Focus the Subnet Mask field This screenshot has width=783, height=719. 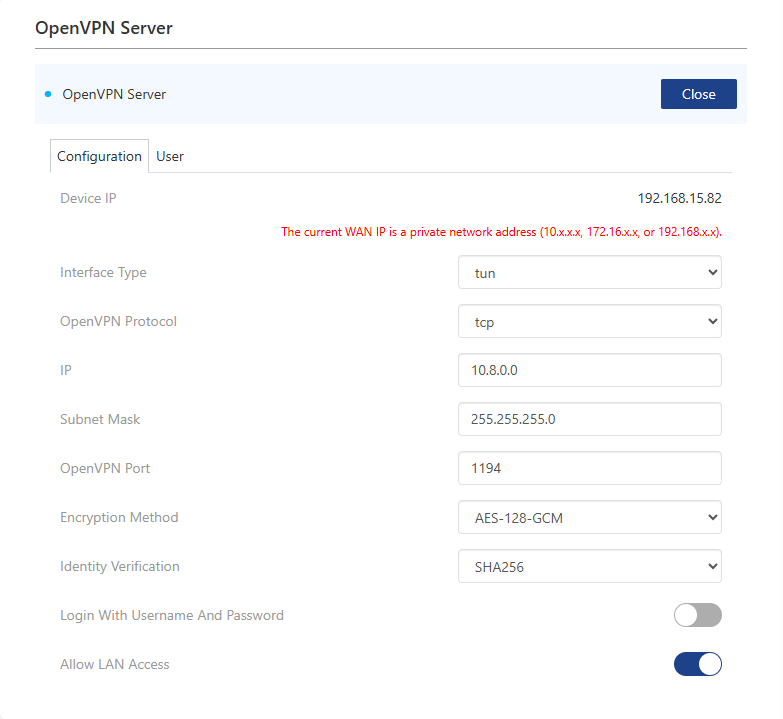(x=590, y=419)
